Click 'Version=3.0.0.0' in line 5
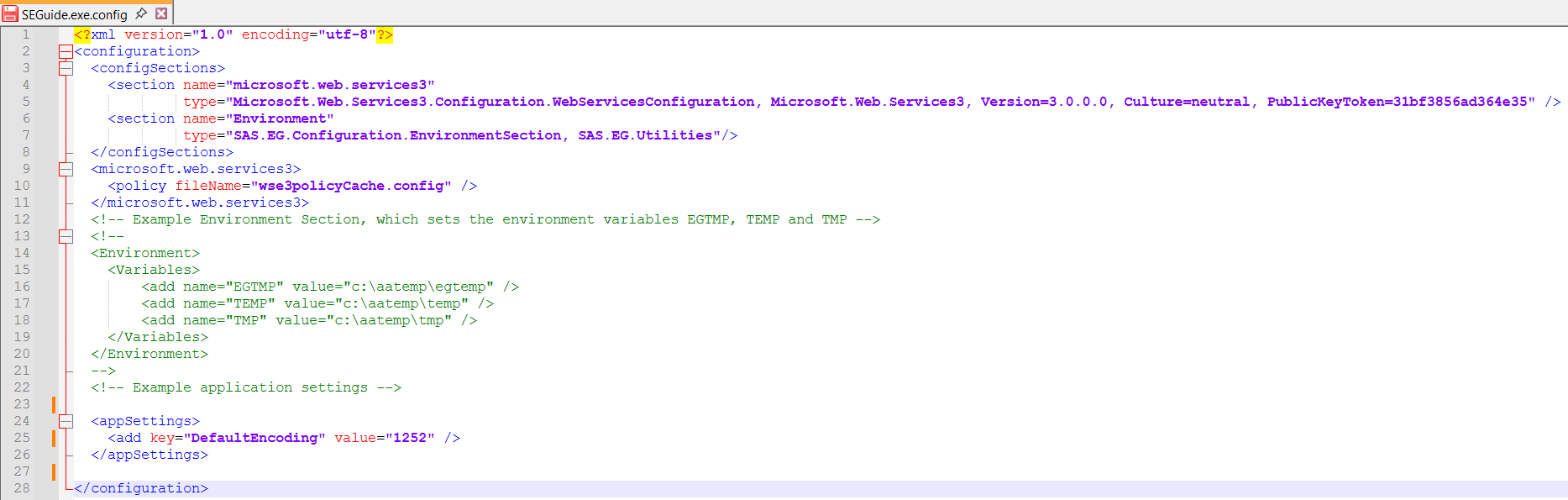This screenshot has width=1568, height=500. (x=1044, y=102)
